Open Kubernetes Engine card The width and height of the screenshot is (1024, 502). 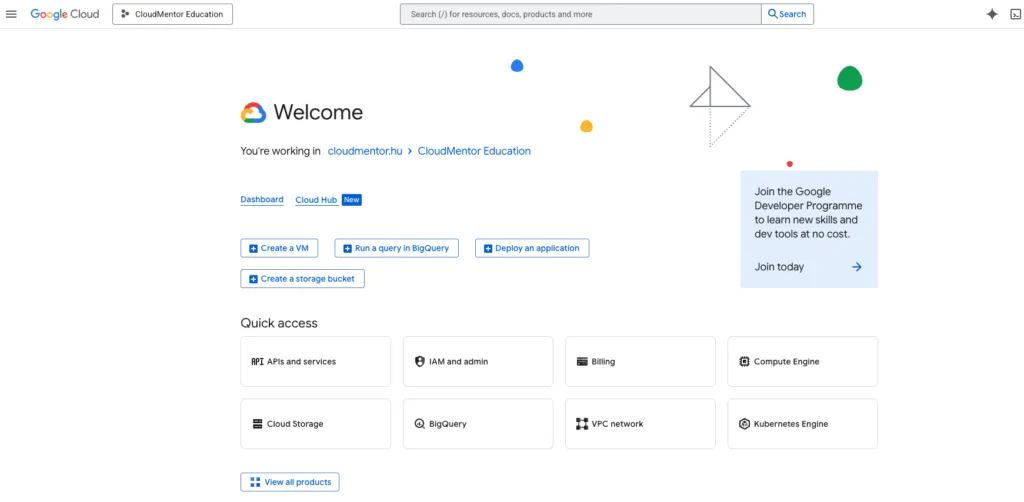[x=802, y=424]
